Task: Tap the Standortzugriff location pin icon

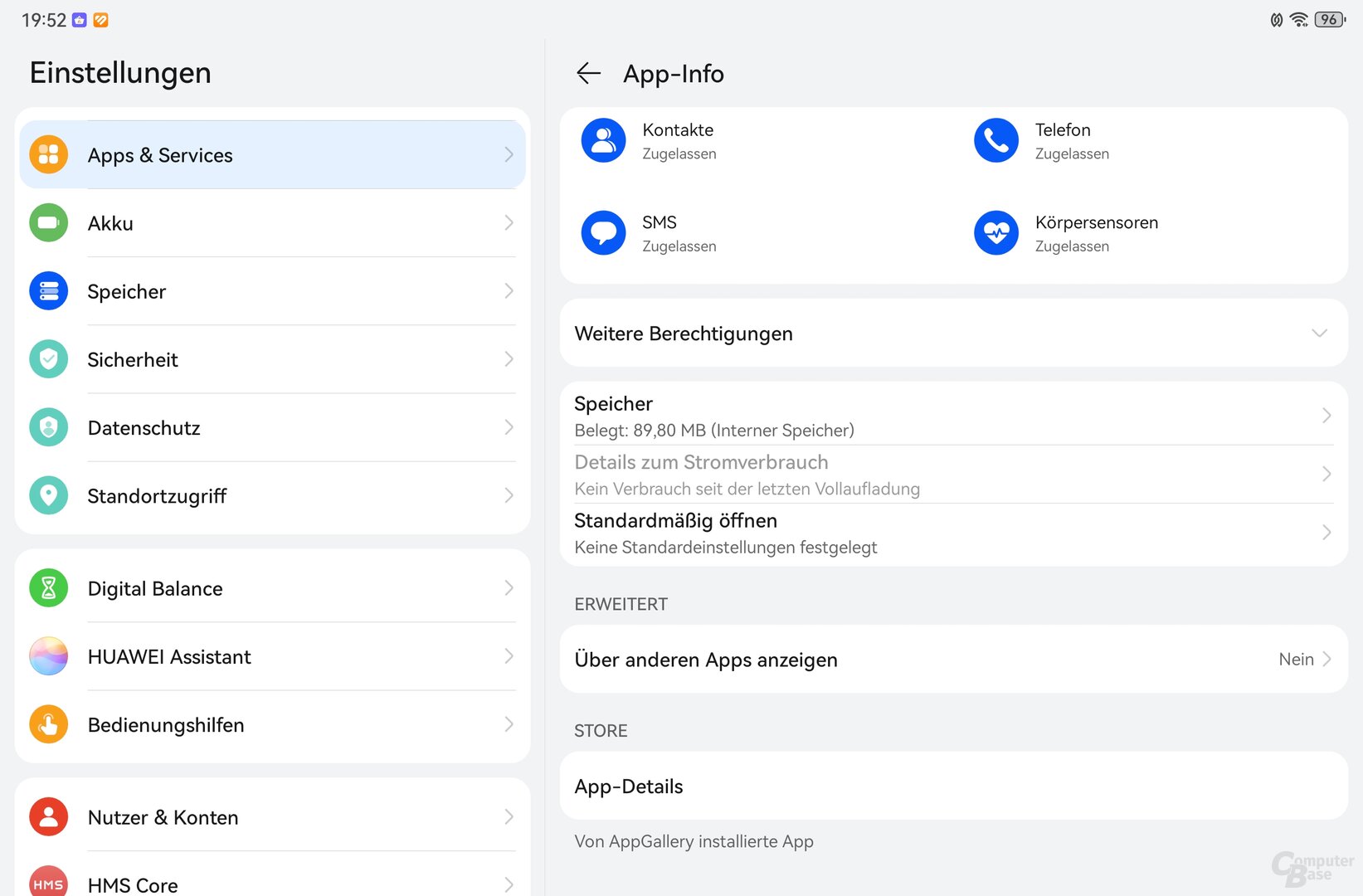Action: 49,495
